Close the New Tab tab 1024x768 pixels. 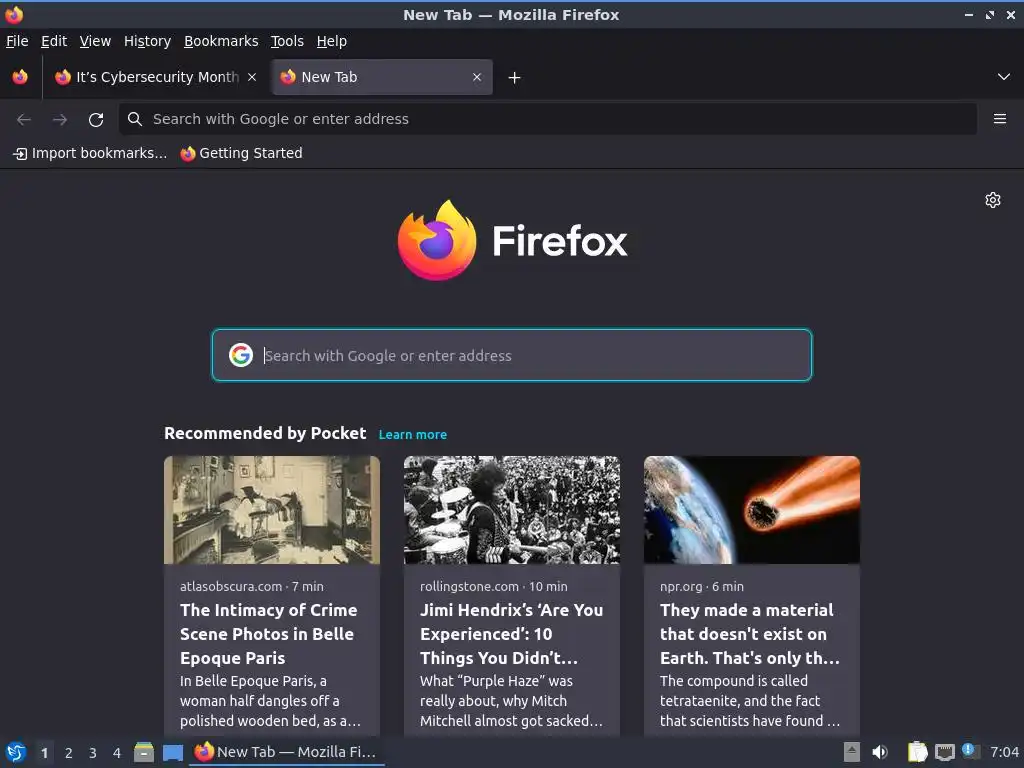tap(477, 77)
